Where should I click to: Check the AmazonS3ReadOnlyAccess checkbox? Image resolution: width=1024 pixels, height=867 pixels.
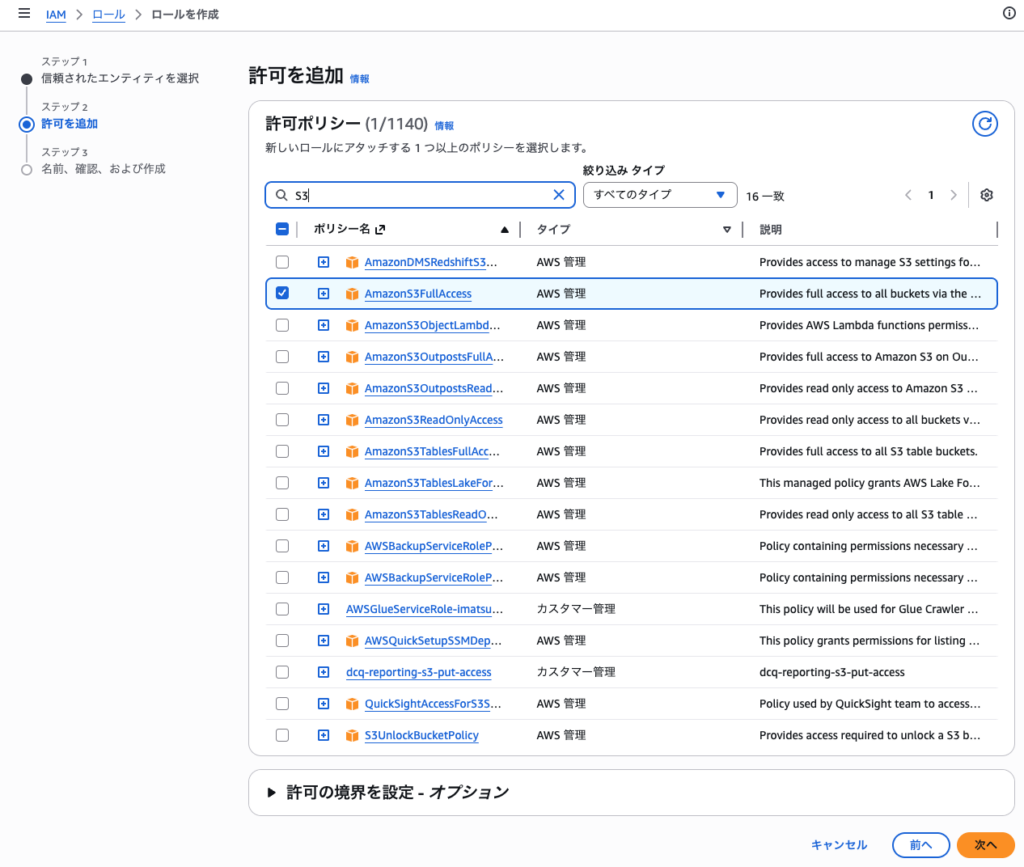click(282, 420)
